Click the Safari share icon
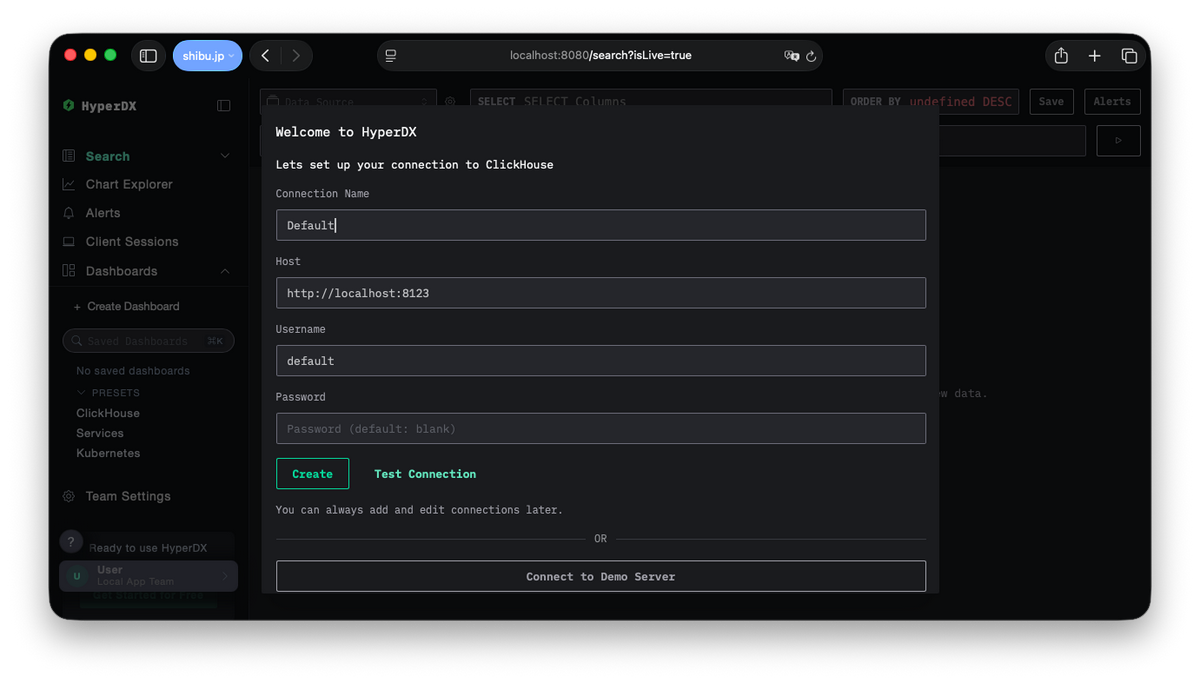The width and height of the screenshot is (1200, 685). (x=1061, y=56)
